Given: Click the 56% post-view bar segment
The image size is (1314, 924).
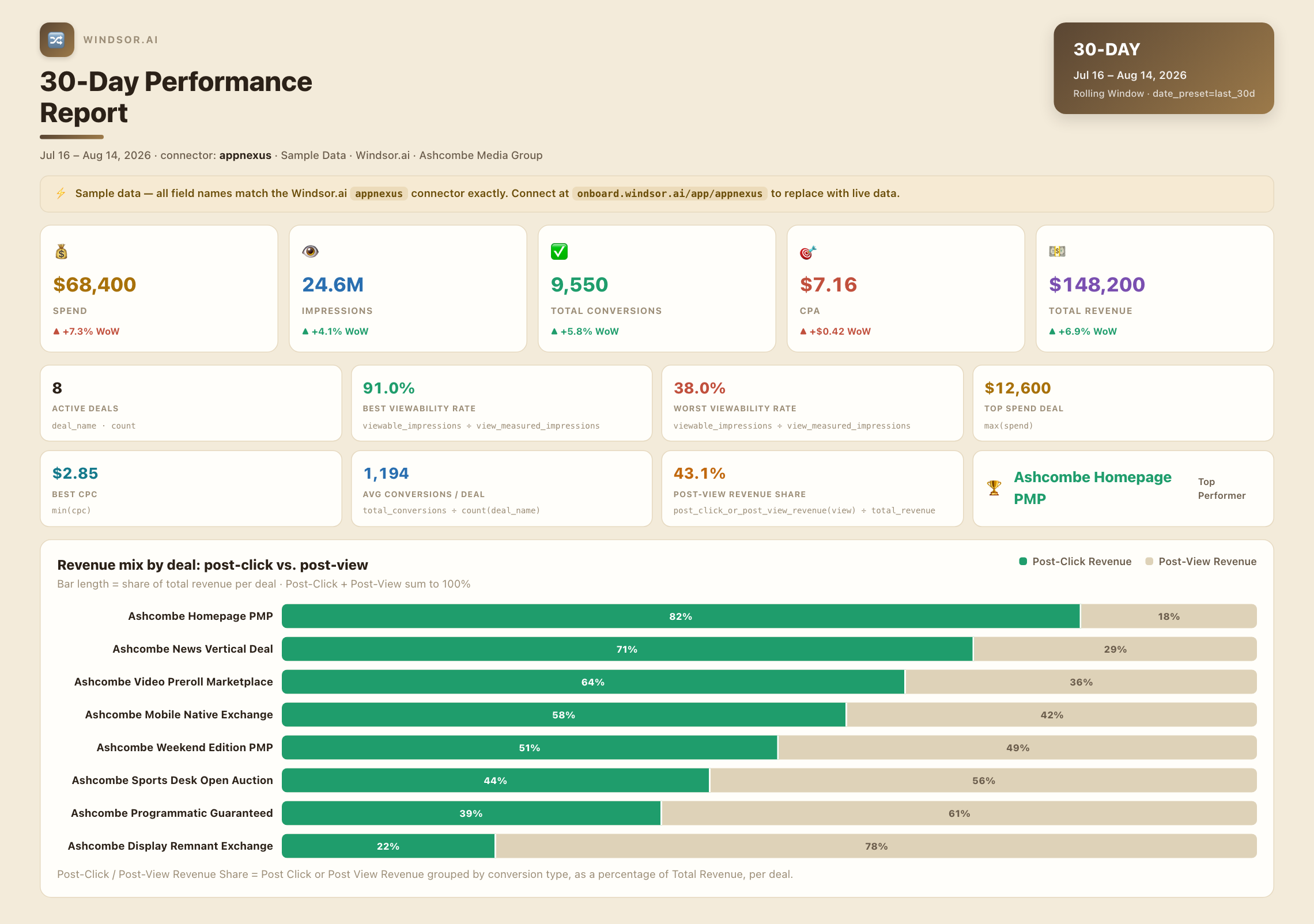Looking at the screenshot, I should (984, 781).
